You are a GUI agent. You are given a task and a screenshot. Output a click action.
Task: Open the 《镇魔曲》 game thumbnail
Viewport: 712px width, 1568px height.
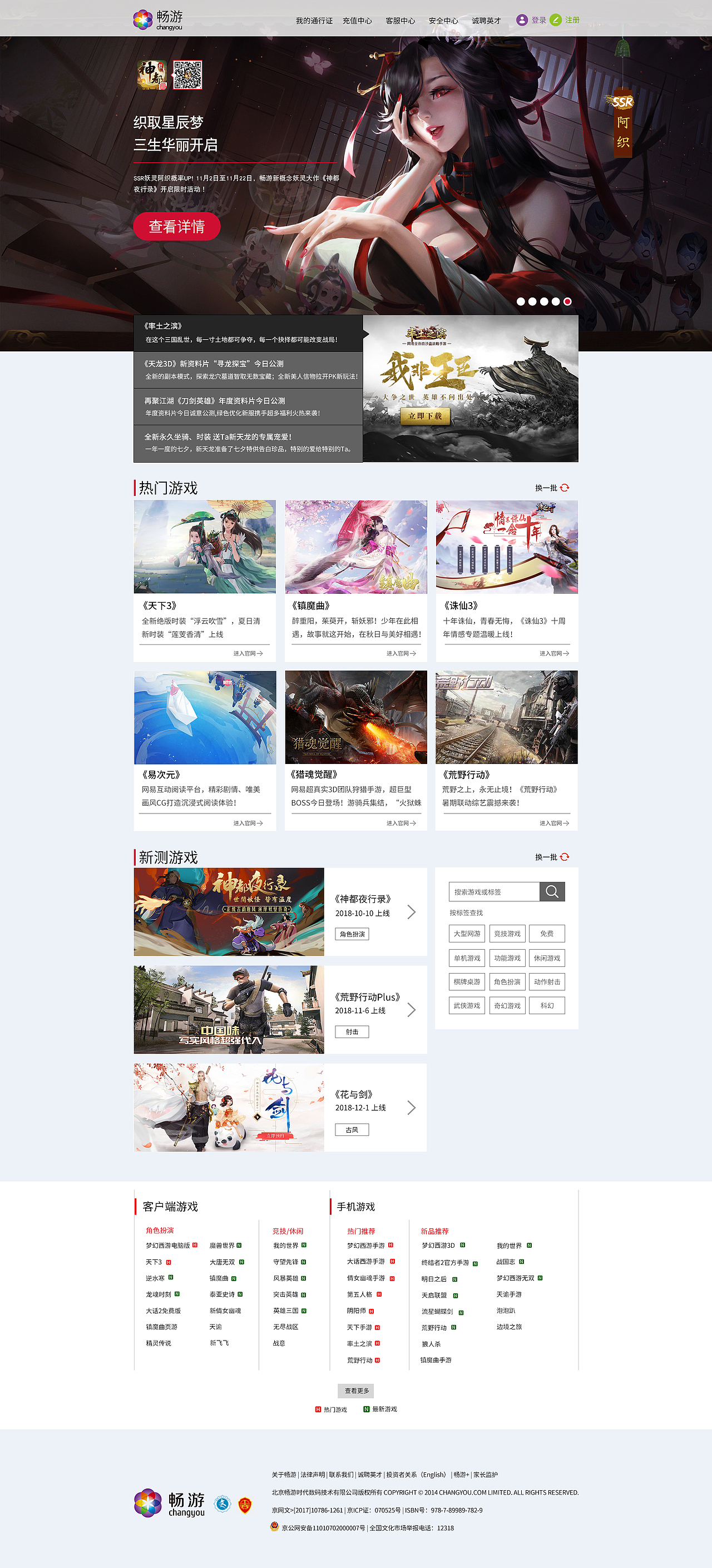pyautogui.click(x=355, y=547)
